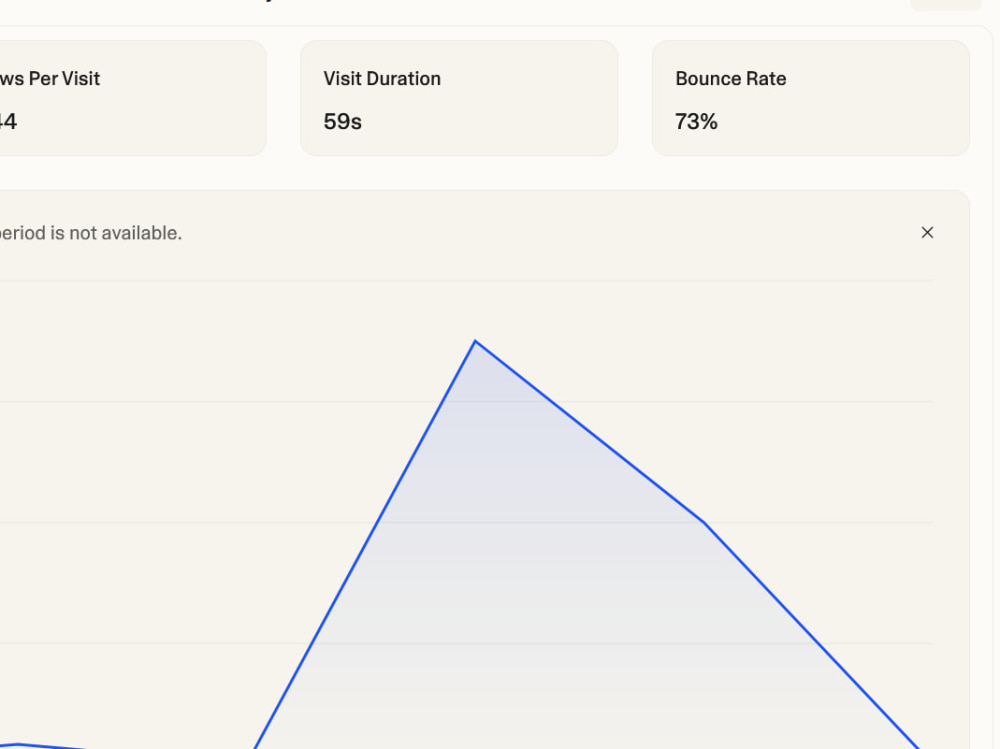Select the chart bend point after the peak
This screenshot has height=749, width=1000.
coord(704,523)
